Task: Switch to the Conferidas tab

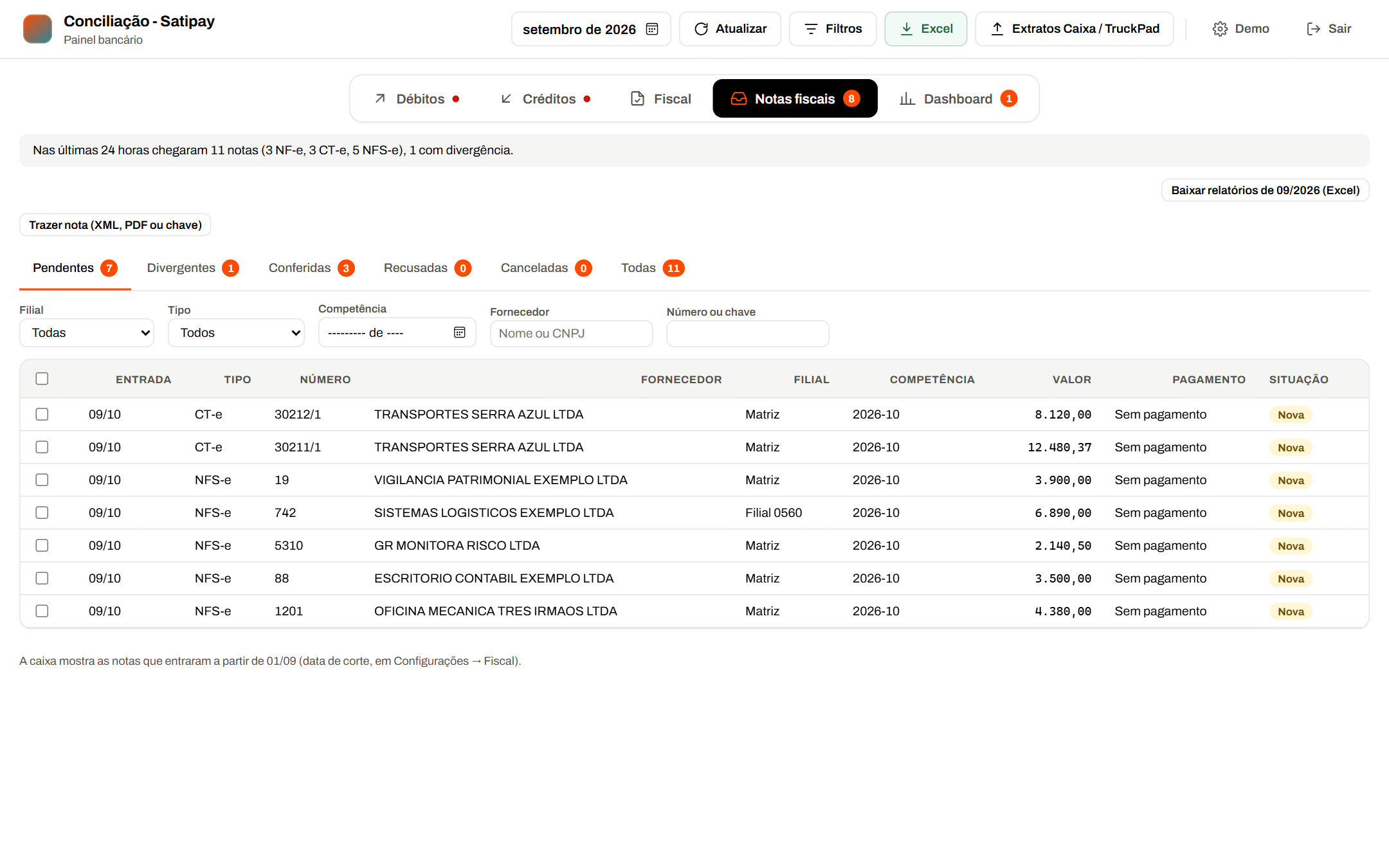Action: coord(311,268)
